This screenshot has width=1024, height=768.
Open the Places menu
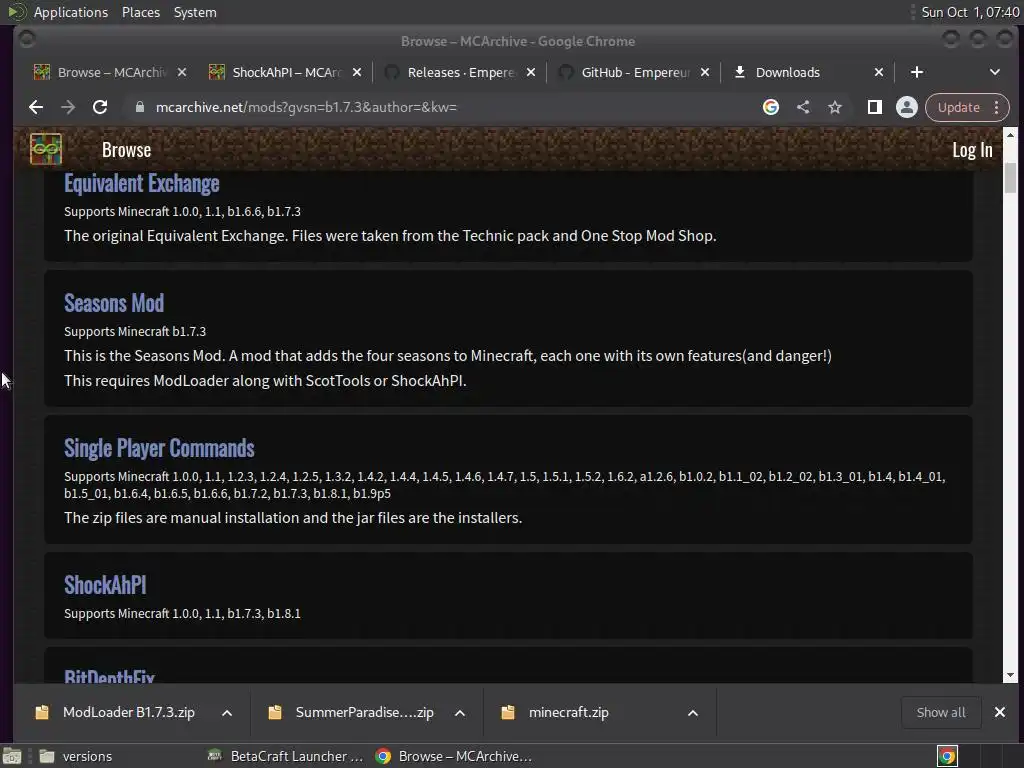141,12
